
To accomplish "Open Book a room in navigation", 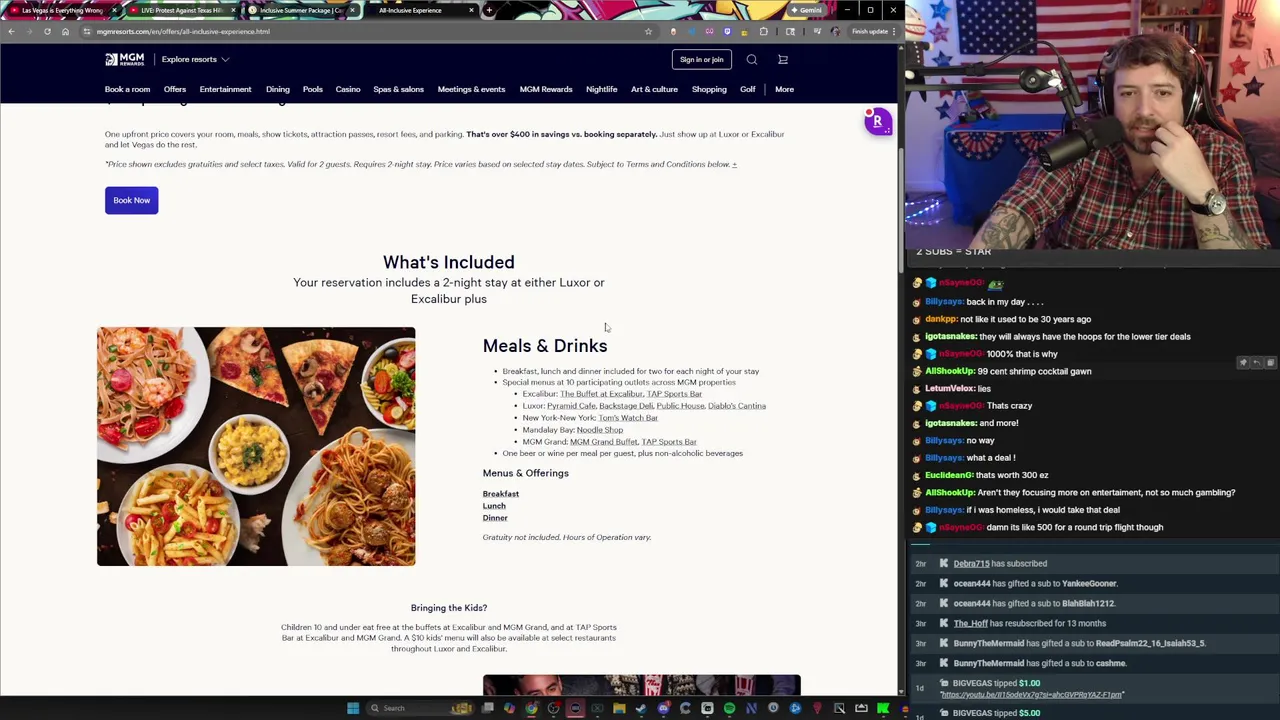I will click(127, 89).
